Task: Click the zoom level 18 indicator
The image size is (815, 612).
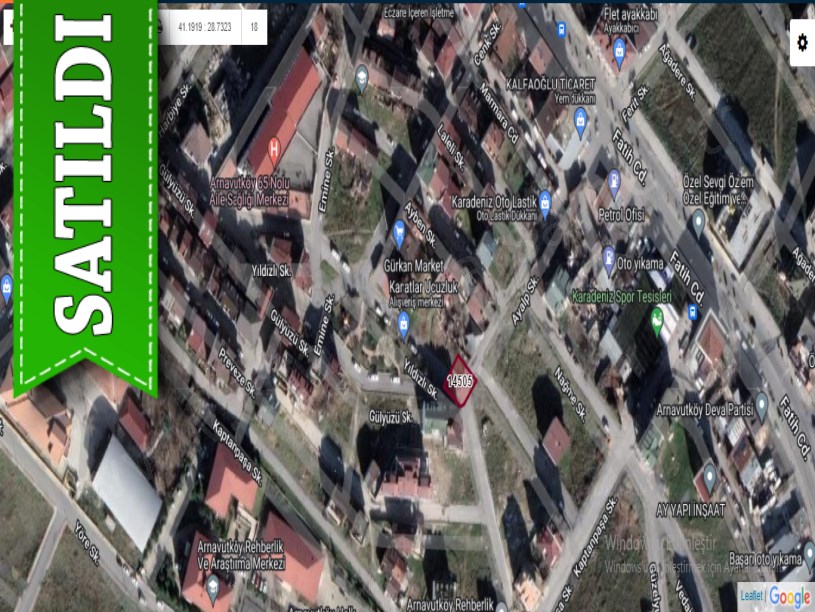Action: 254,27
